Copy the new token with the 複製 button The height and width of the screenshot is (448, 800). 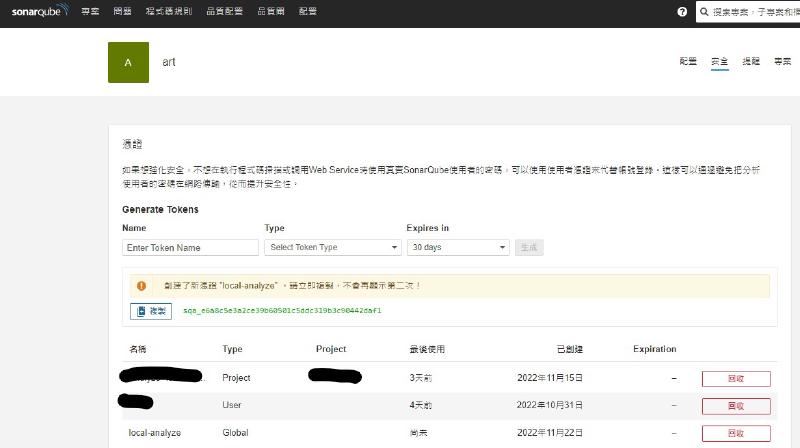pos(151,311)
